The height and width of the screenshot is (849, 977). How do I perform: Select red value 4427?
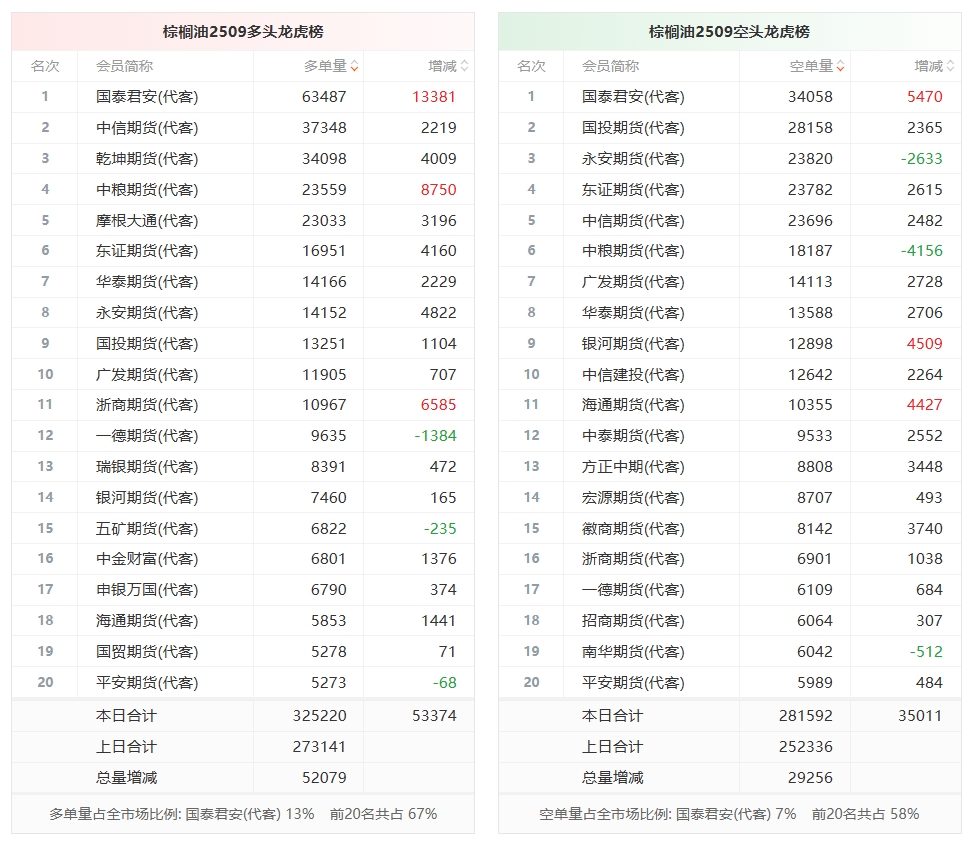tap(925, 405)
